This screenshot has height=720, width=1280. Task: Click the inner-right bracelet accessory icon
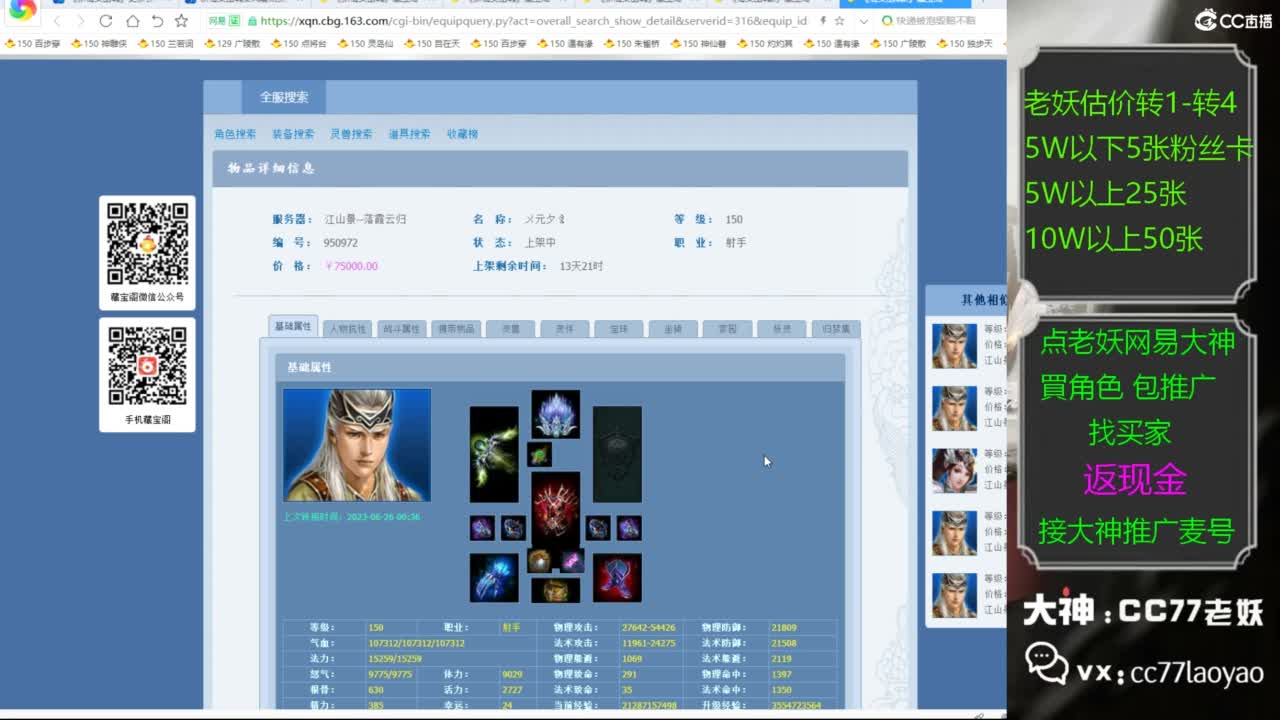click(598, 528)
